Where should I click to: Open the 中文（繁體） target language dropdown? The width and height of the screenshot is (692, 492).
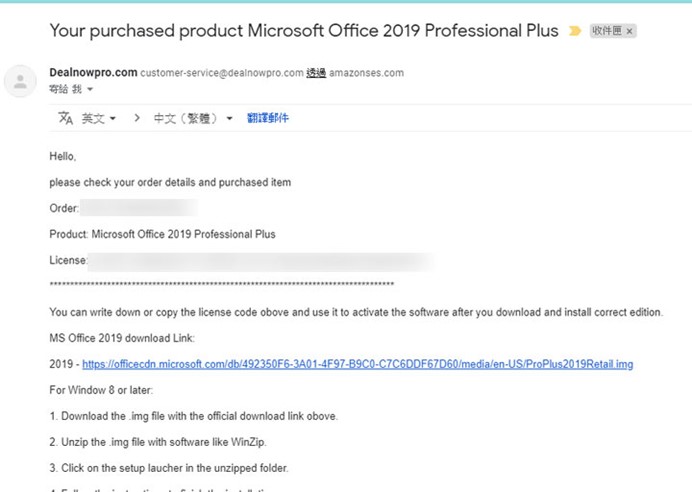click(193, 118)
